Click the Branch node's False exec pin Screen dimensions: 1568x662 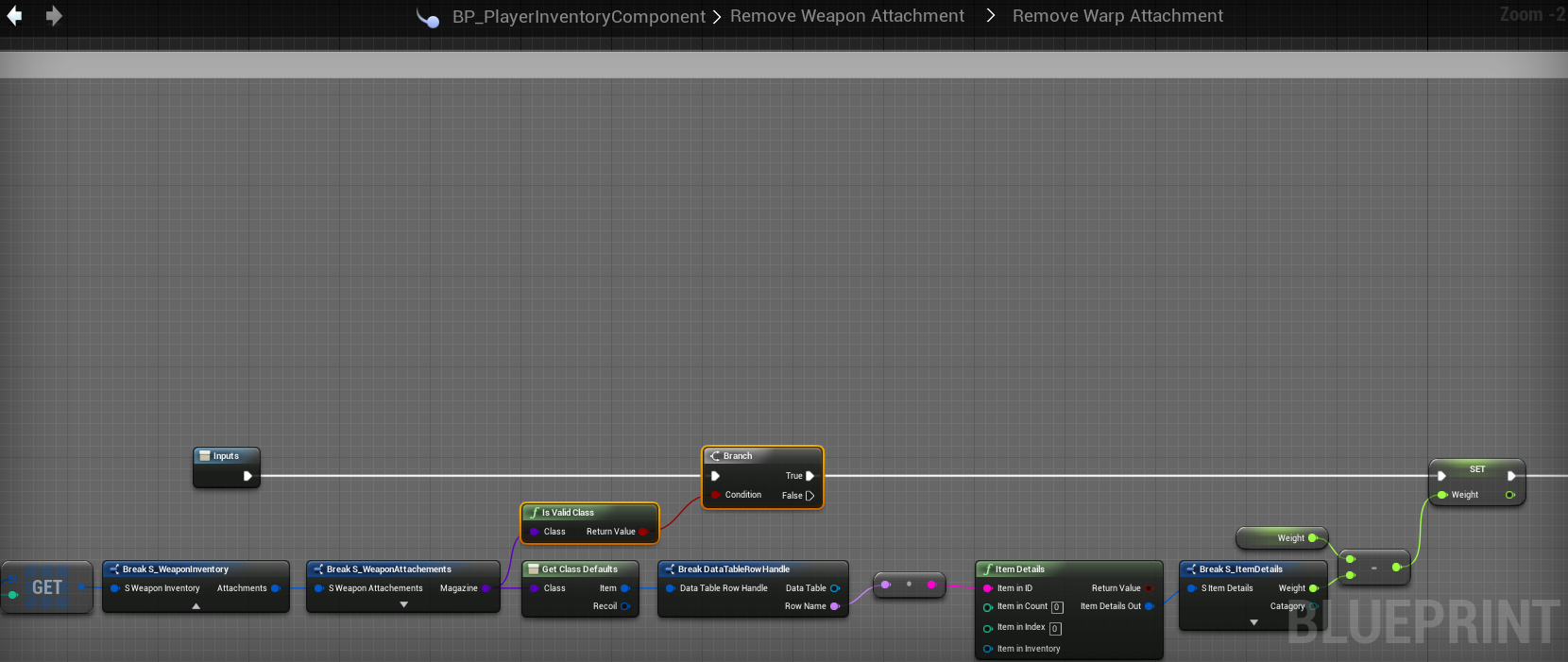click(x=810, y=496)
